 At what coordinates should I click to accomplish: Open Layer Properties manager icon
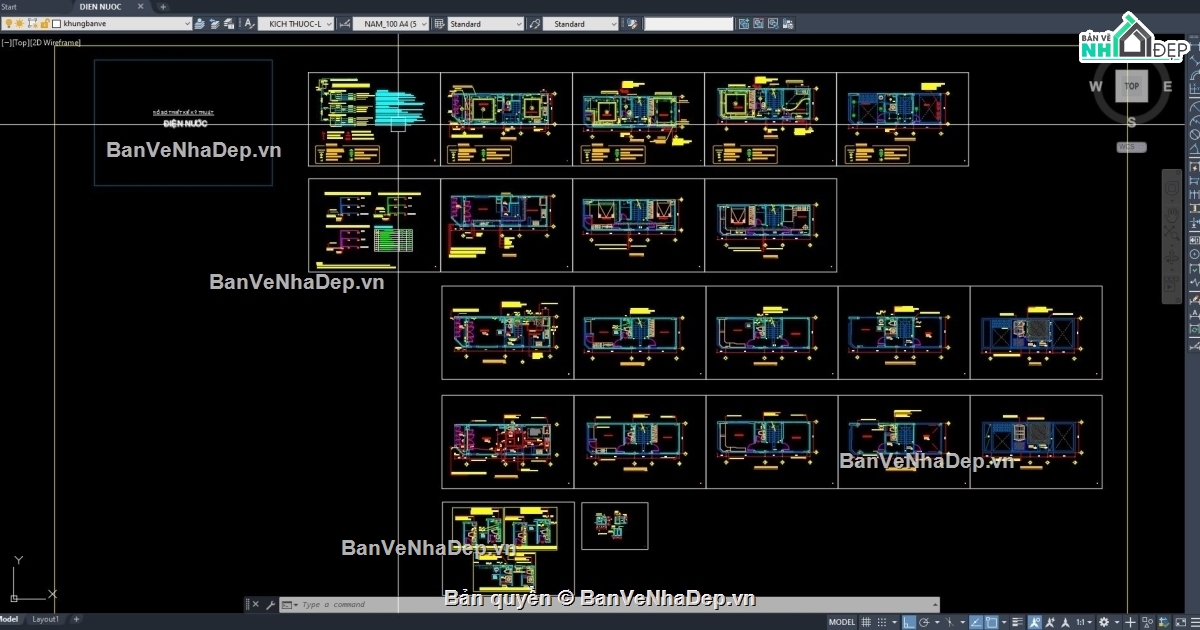coord(199,23)
